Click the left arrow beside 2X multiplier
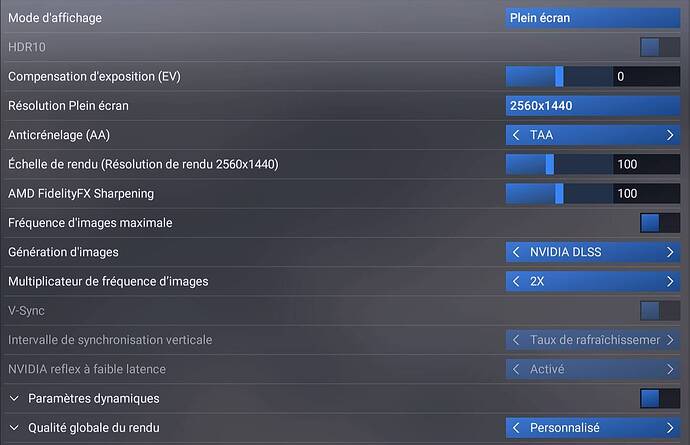The image size is (690, 445). pyautogui.click(x=516, y=282)
